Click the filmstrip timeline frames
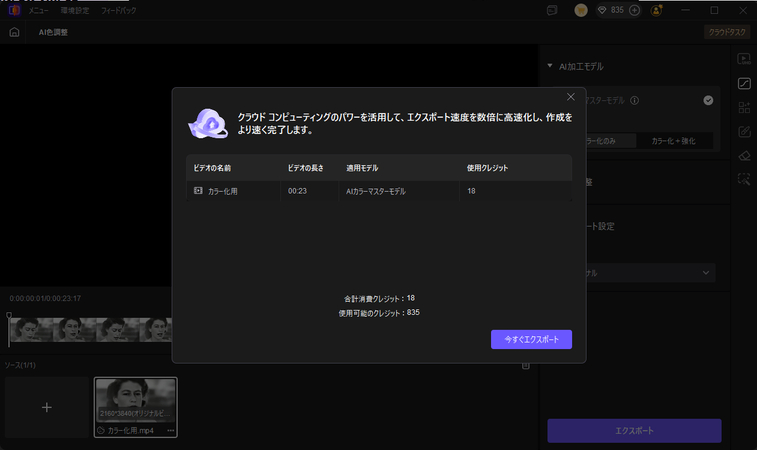The width and height of the screenshot is (757, 450). point(91,330)
